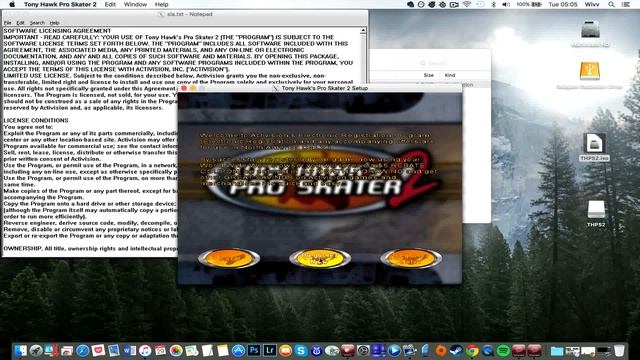640x360 pixels.
Task: Sort Finder list by Size column
Action: (429, 75)
